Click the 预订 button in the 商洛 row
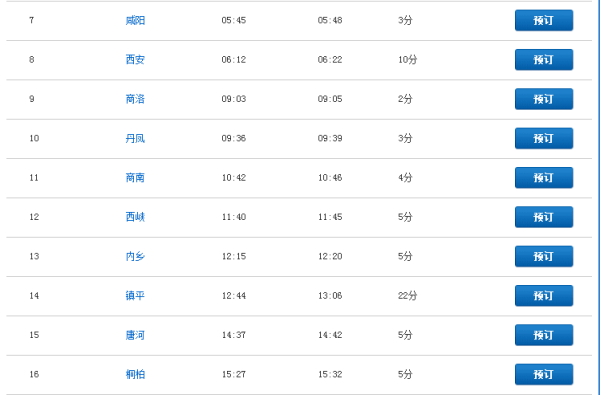 (544, 99)
